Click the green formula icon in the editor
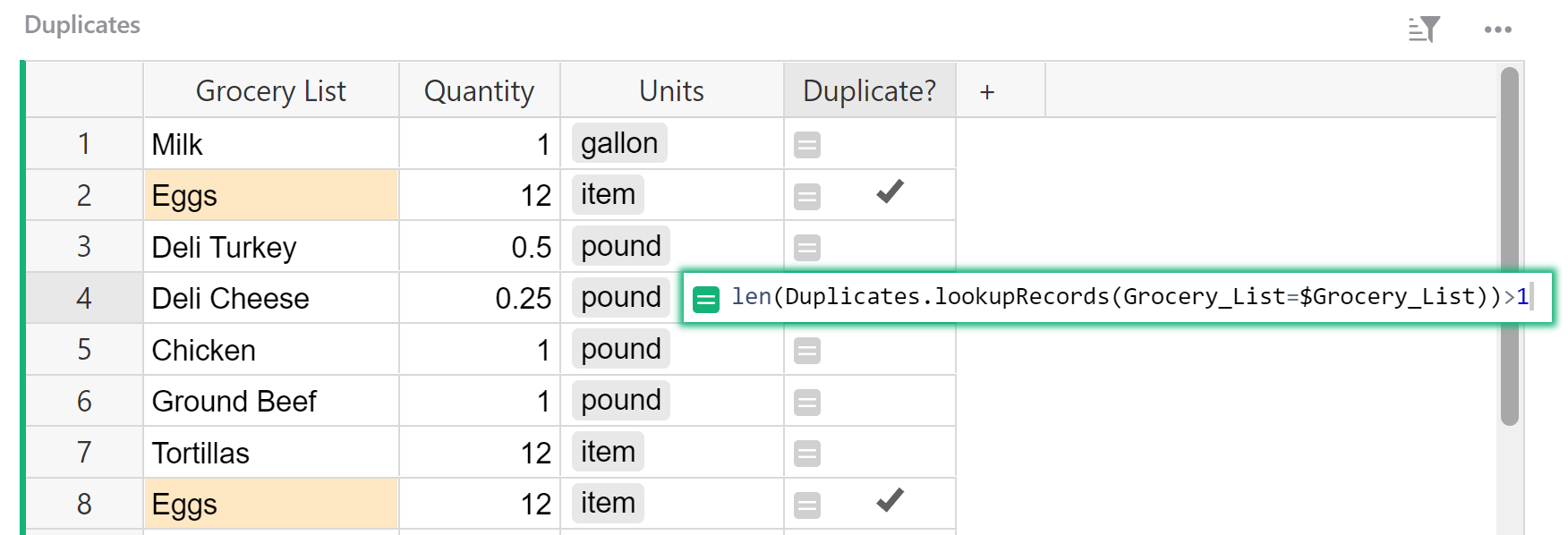1568x535 pixels. (x=706, y=298)
